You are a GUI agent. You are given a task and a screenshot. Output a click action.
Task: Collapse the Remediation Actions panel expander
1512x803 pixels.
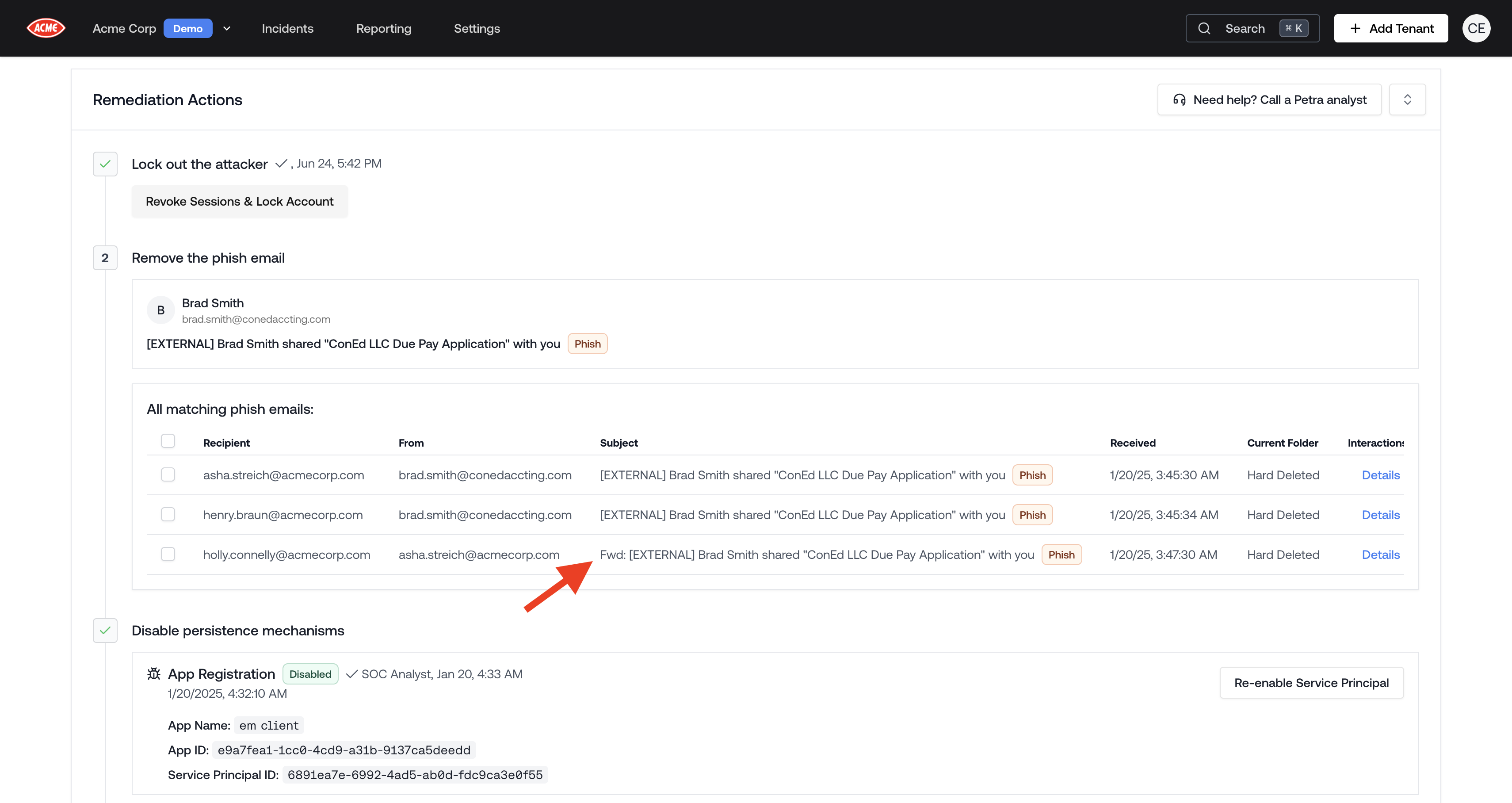coord(1407,99)
